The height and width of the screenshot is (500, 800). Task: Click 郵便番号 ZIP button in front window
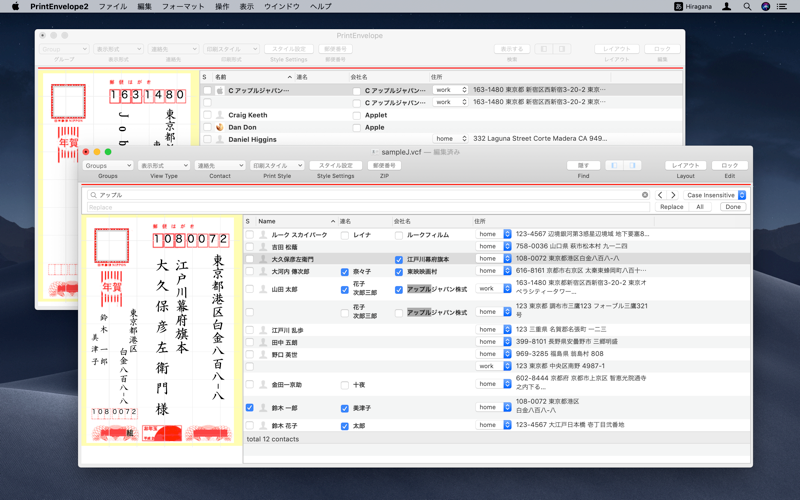tap(384, 165)
